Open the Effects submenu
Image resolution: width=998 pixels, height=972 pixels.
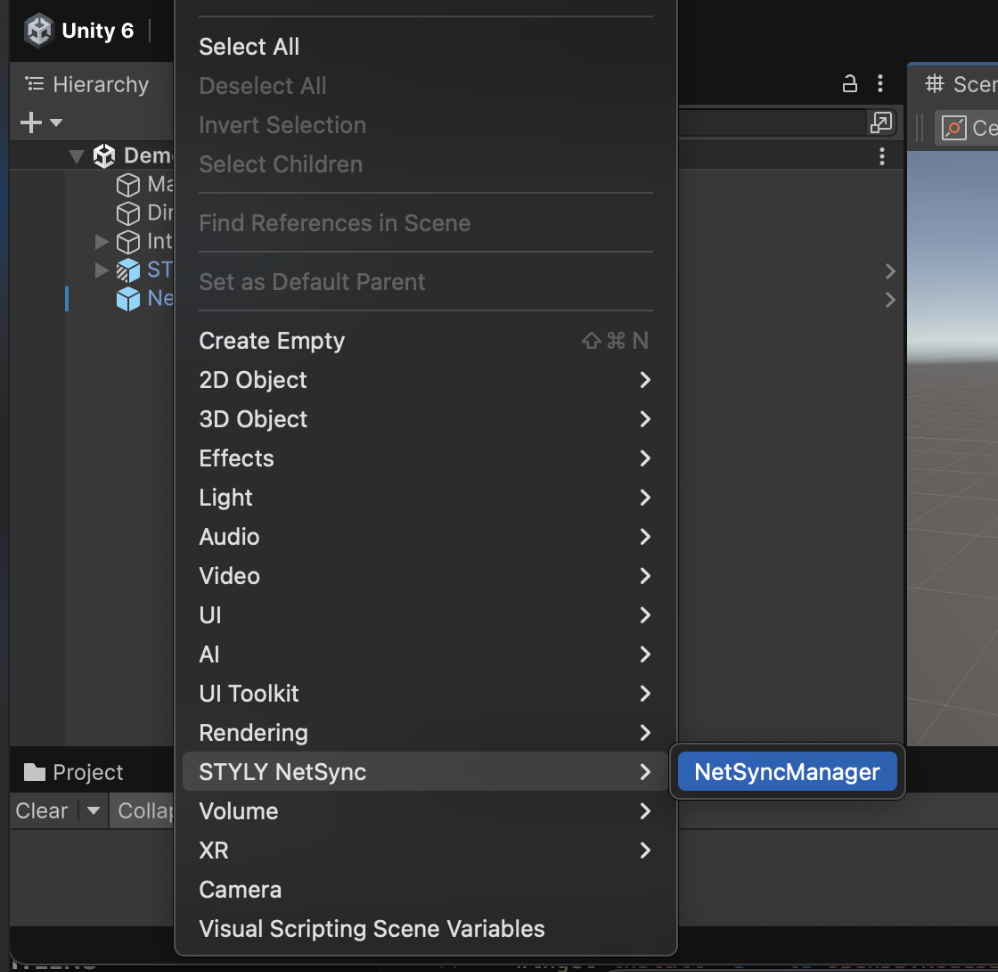point(425,458)
